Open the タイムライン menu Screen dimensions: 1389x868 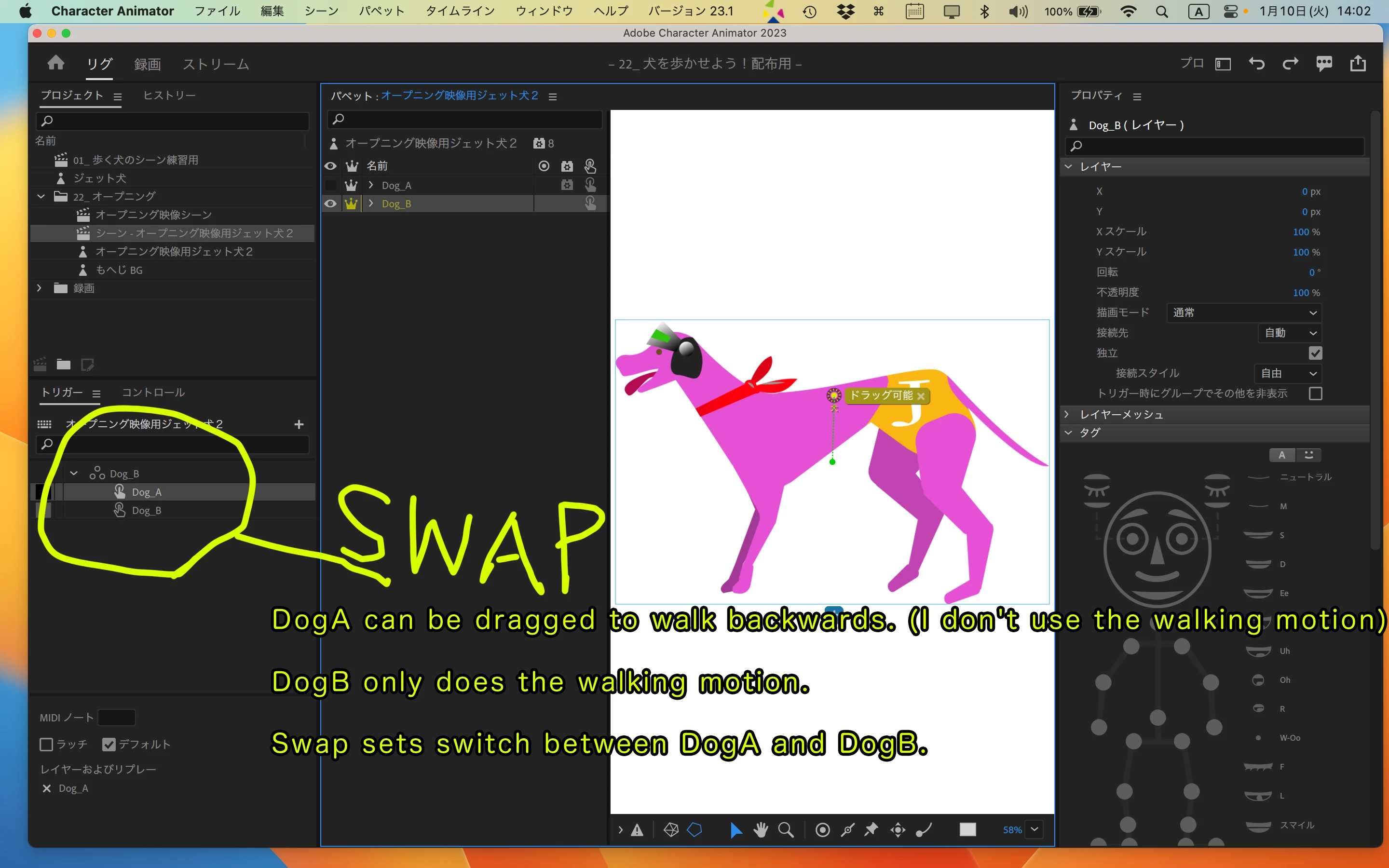[459, 11]
